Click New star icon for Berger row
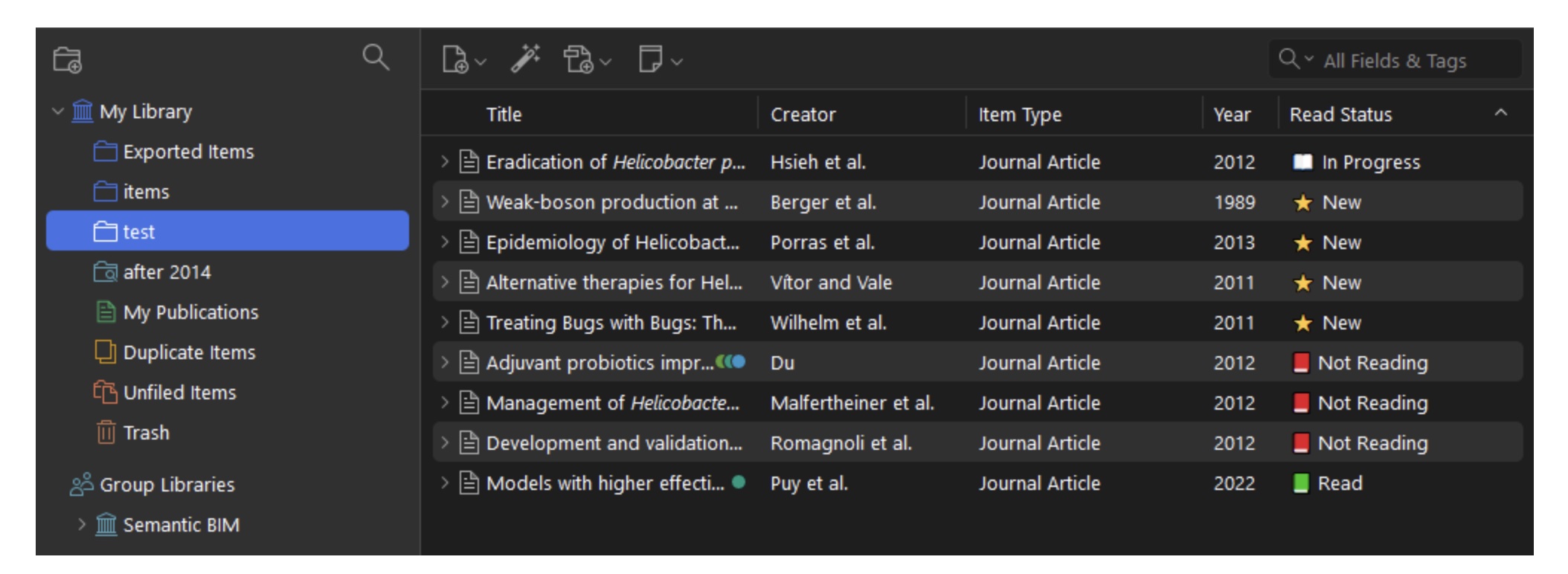 [x=1302, y=202]
